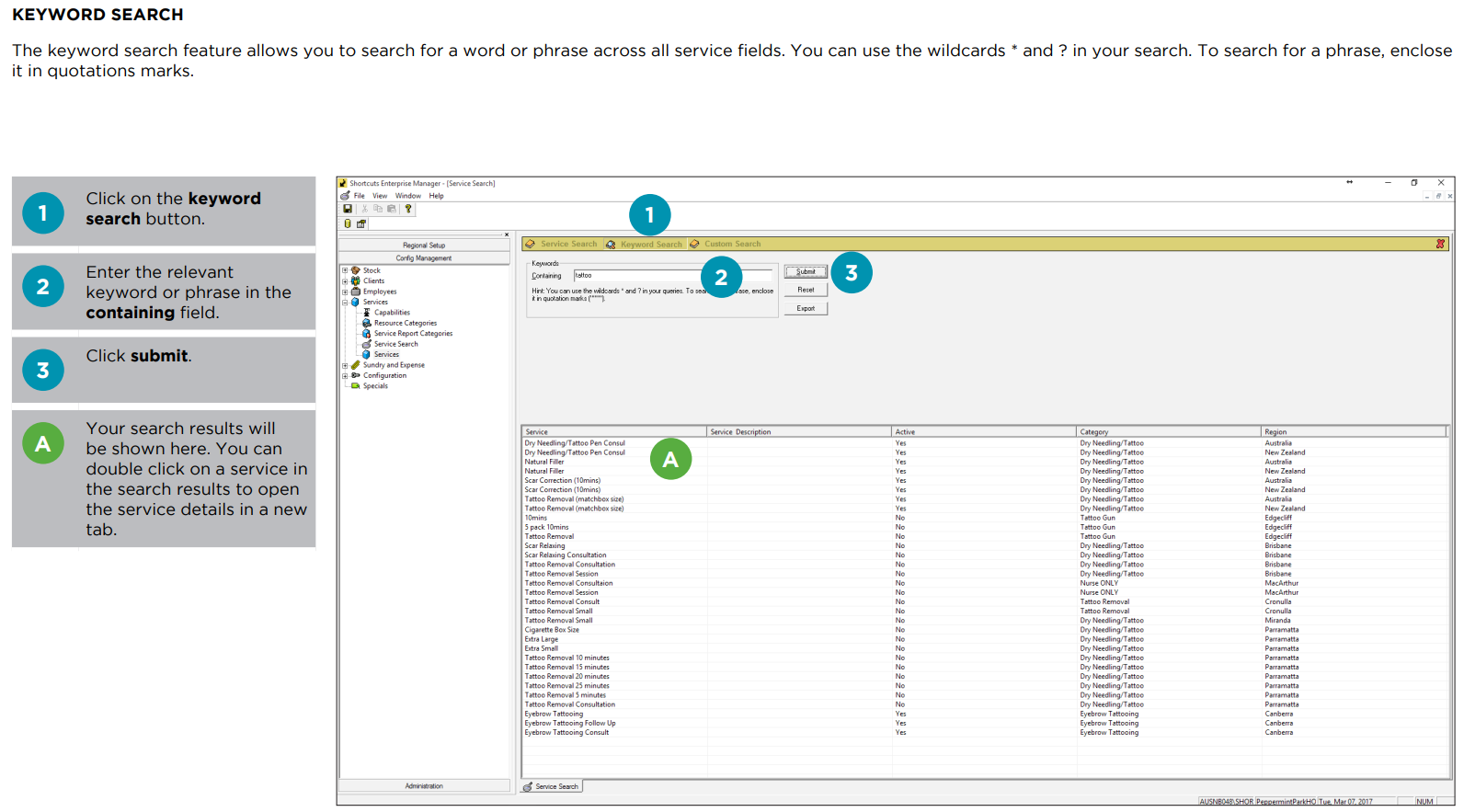This screenshot has height=812, width=1464.
Task: Sort by the Service column header
Action: click(613, 431)
